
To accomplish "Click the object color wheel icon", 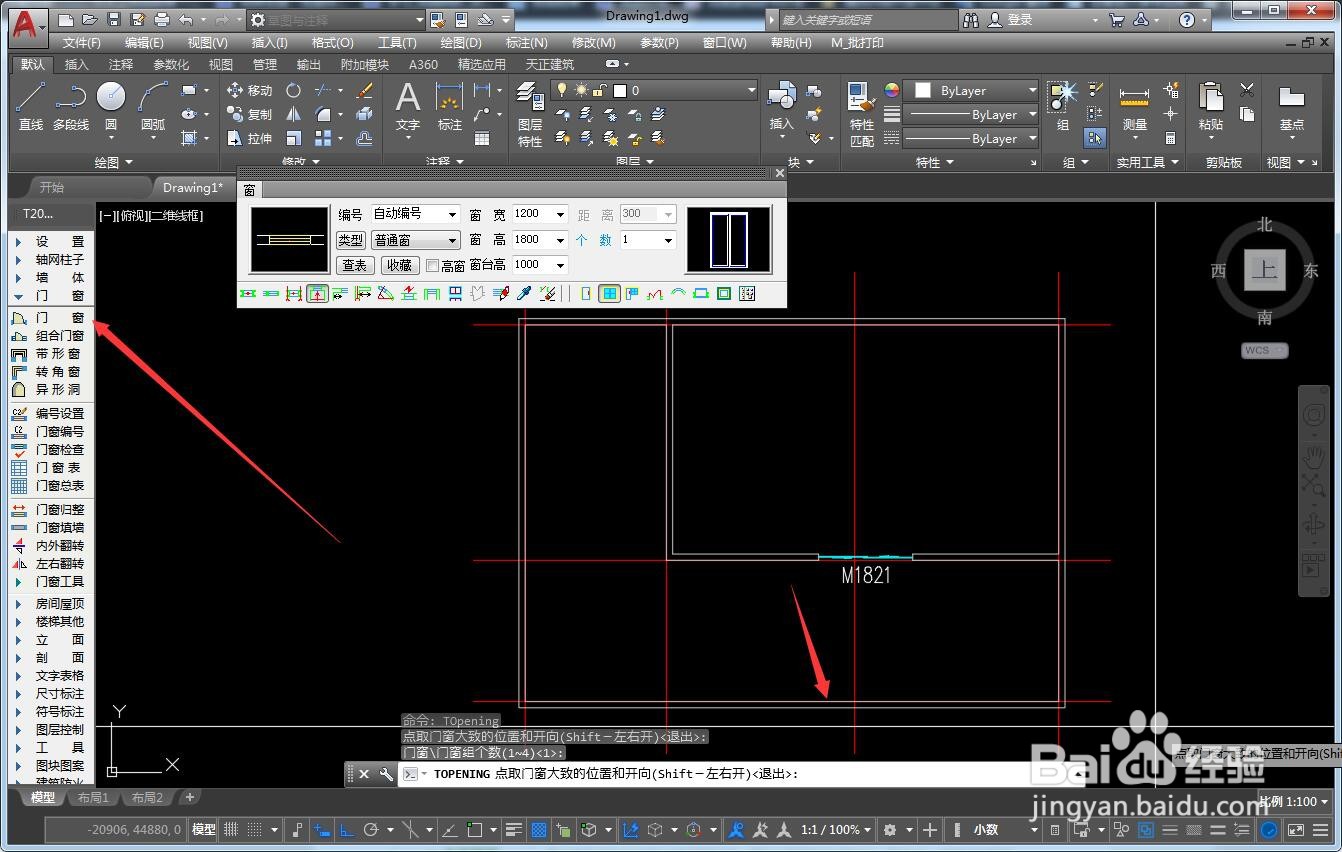I will point(892,90).
